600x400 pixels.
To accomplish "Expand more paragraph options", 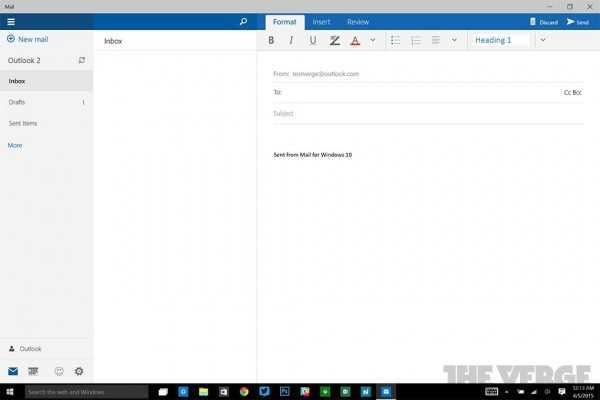I will (x=454, y=40).
